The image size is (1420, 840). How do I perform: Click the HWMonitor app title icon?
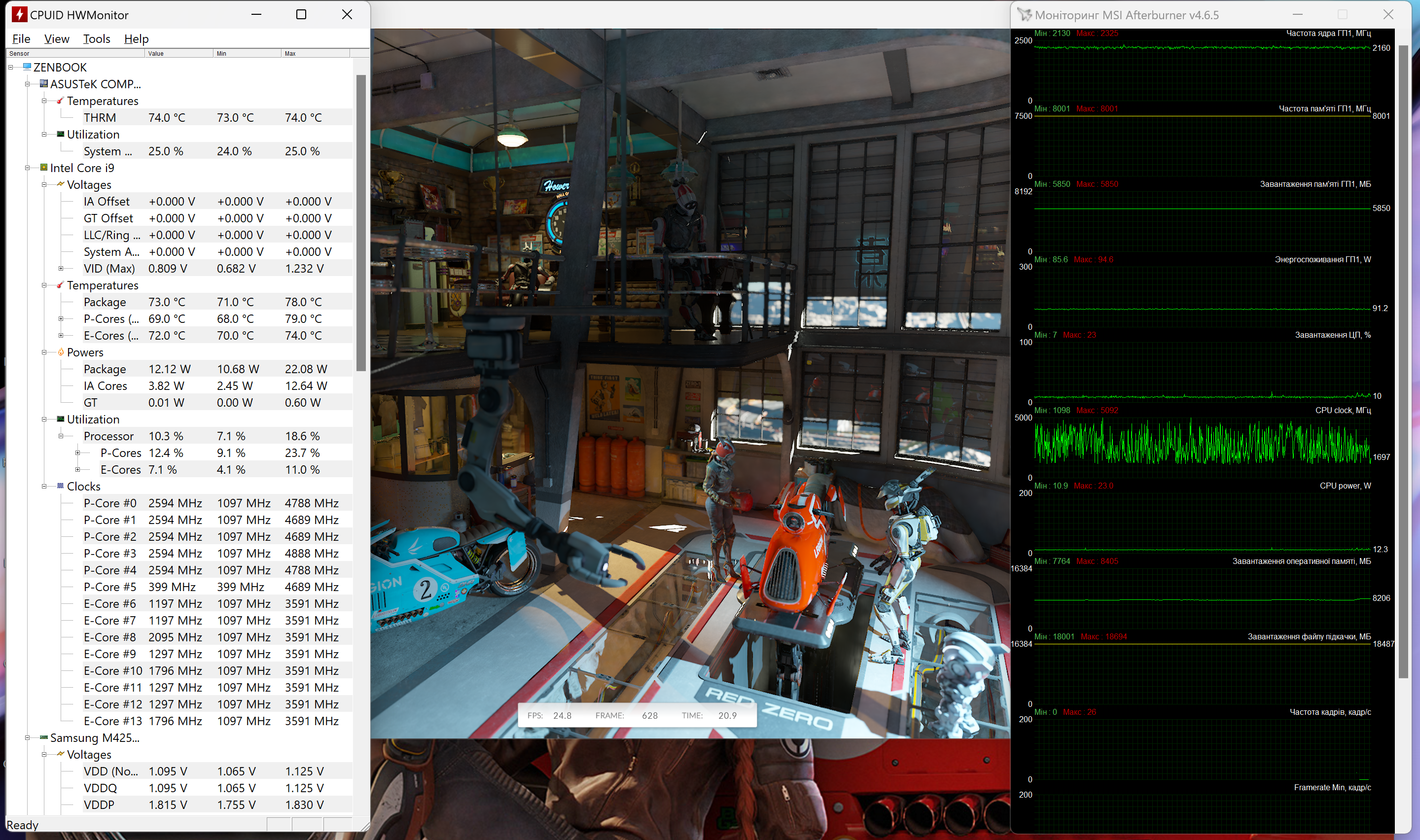[19, 15]
